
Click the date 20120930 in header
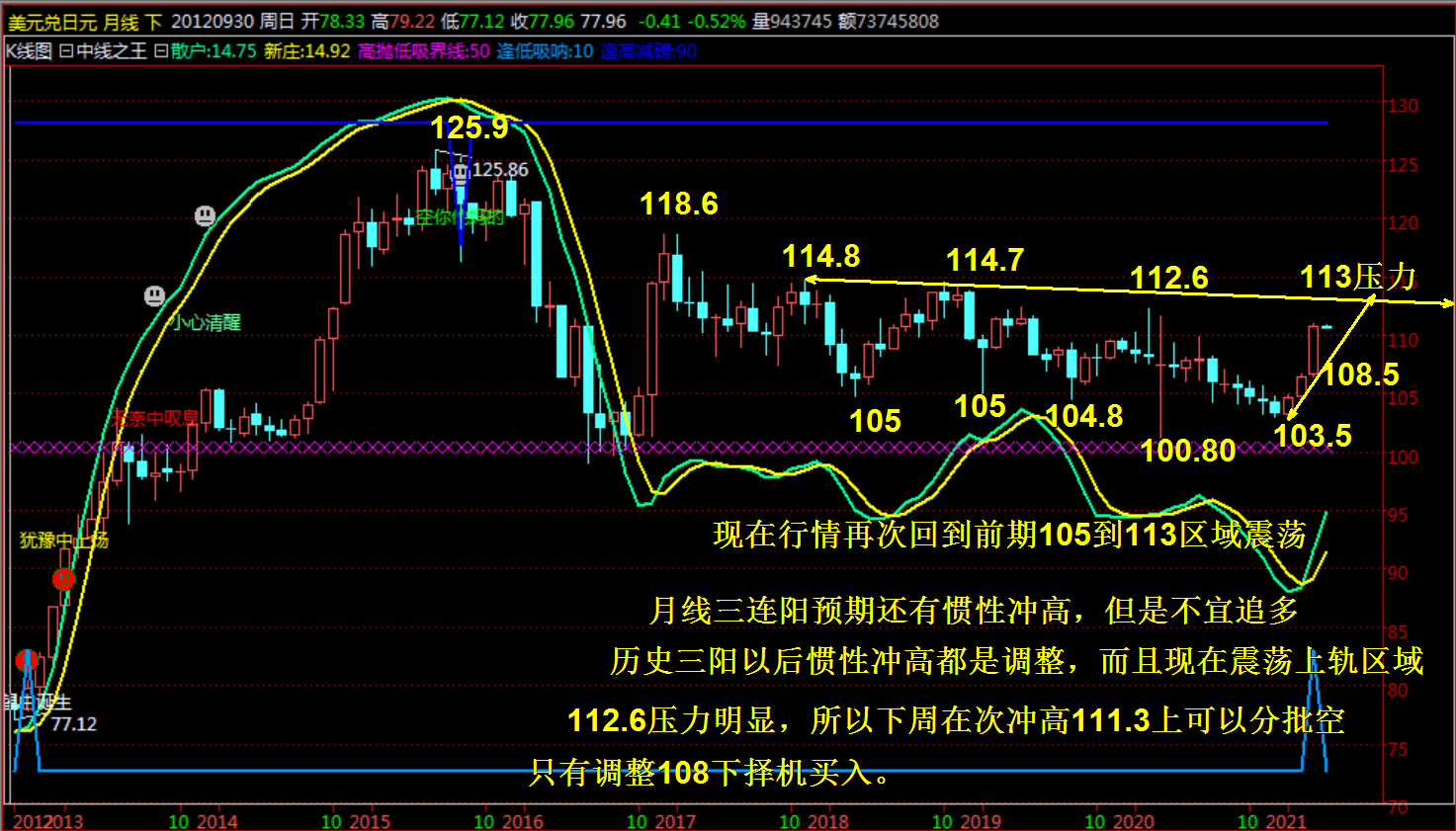(213, 22)
